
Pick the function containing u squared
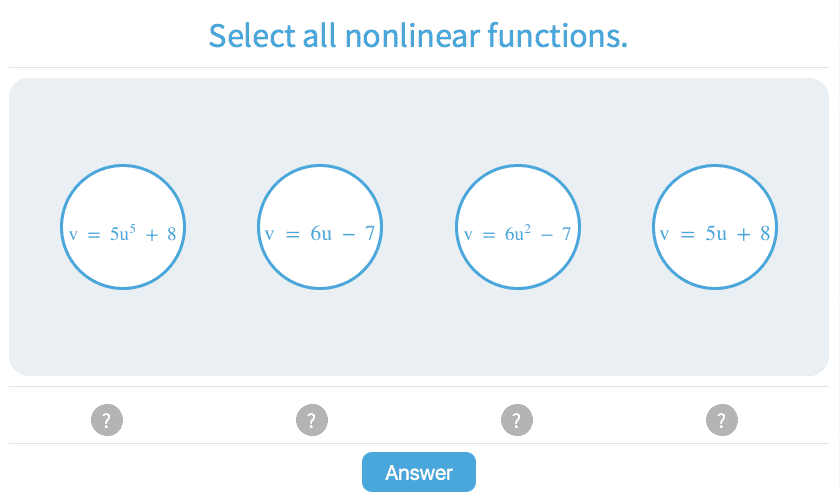click(517, 228)
